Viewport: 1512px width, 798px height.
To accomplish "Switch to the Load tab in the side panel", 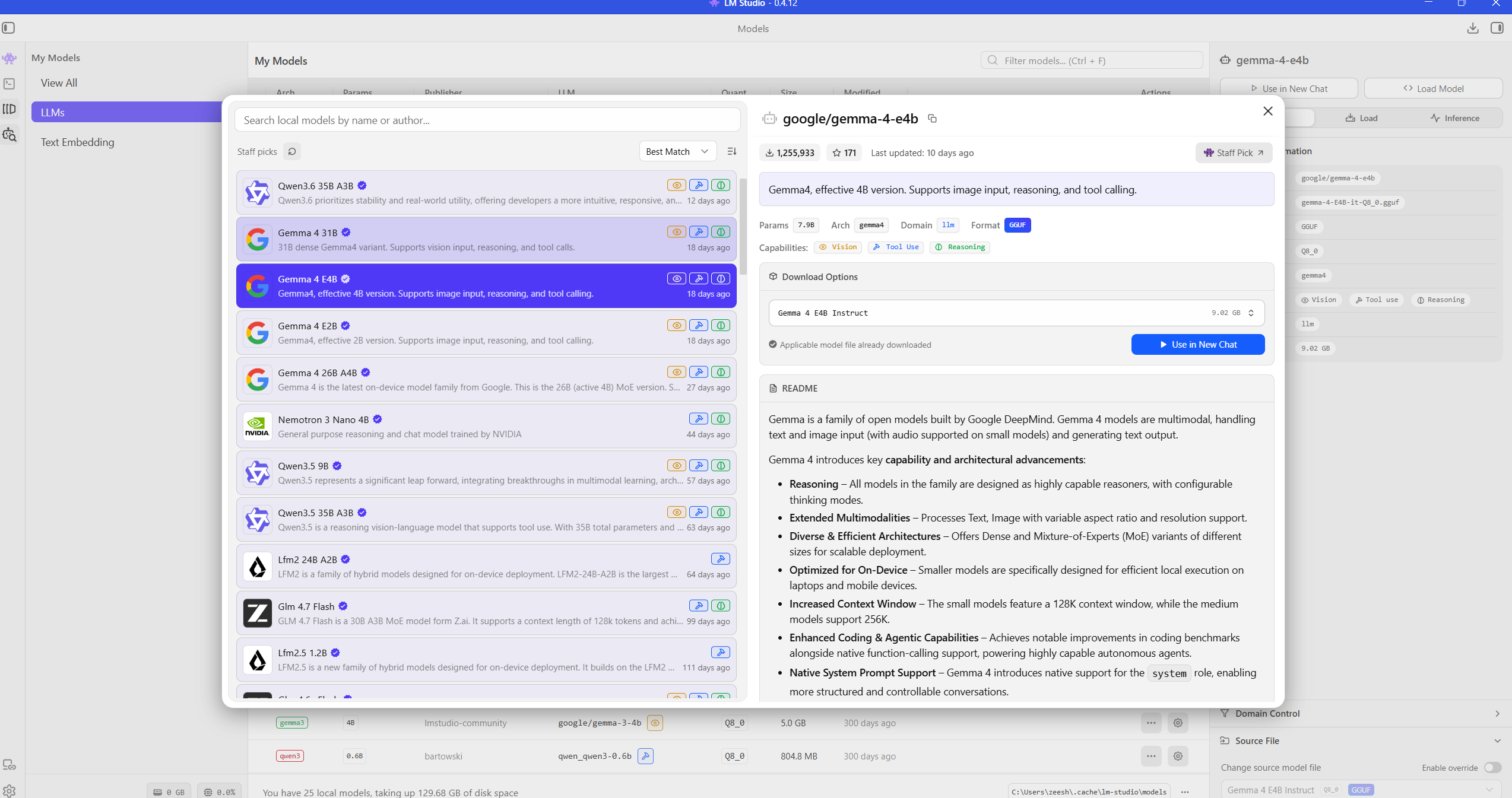I will [1361, 118].
